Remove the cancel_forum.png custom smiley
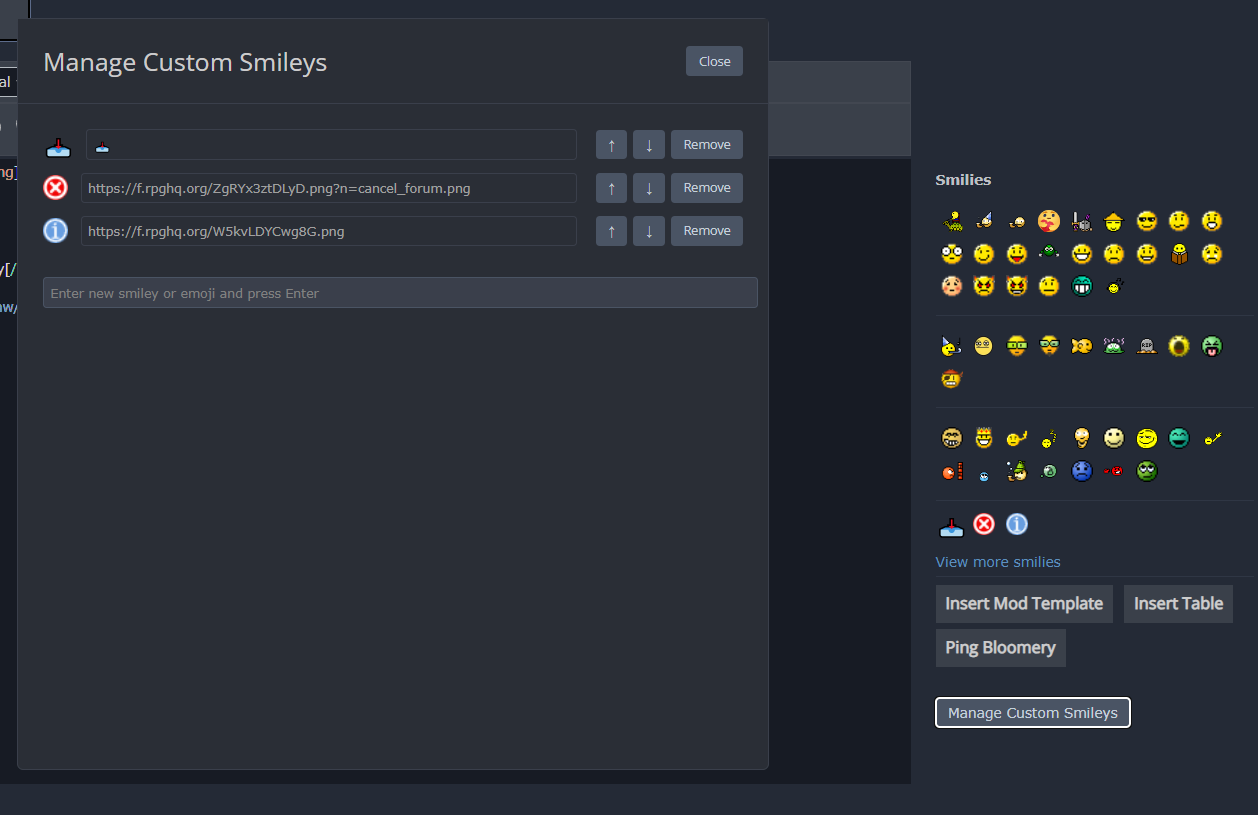 [x=707, y=188]
